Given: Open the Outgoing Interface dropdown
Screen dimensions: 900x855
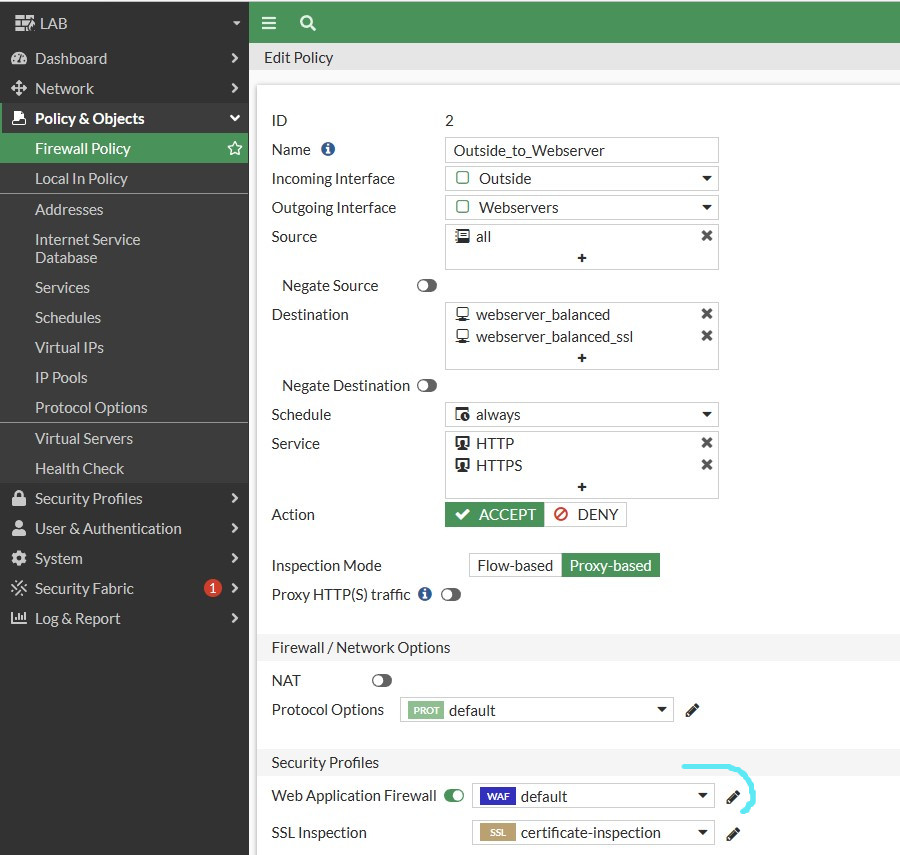Looking at the screenshot, I should pos(581,207).
